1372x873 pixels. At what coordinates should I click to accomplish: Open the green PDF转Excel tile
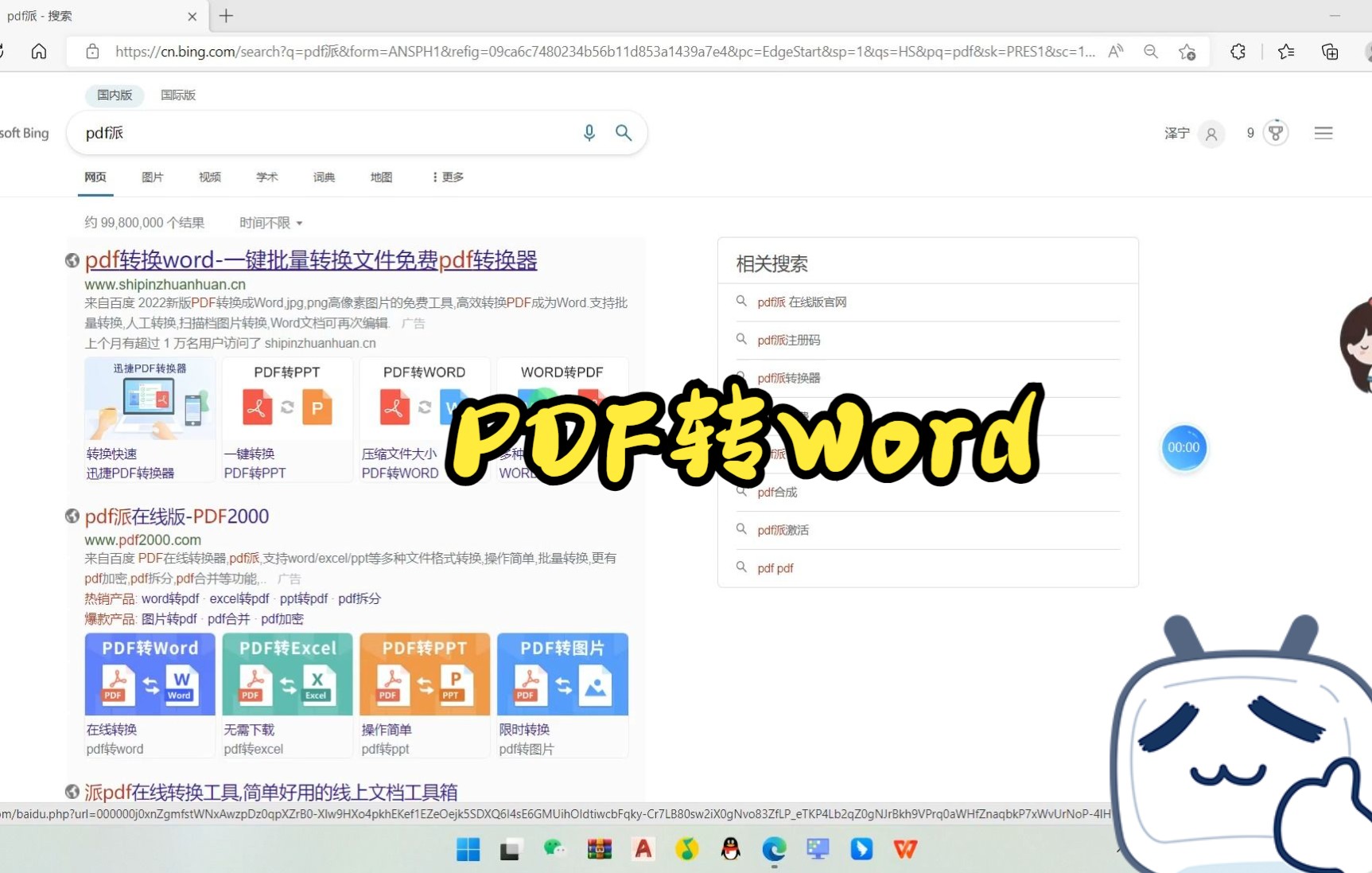click(x=287, y=674)
